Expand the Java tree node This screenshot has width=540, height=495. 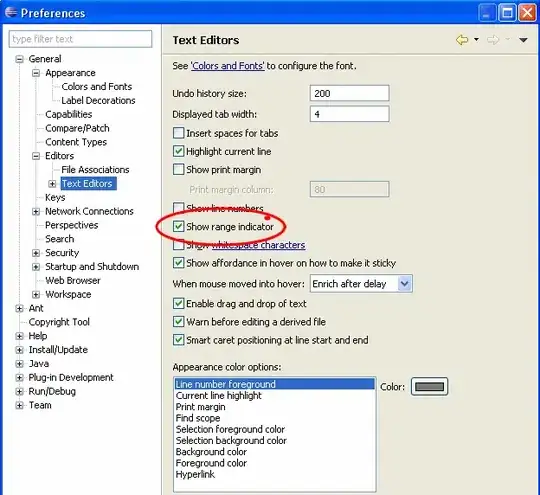tap(20, 364)
